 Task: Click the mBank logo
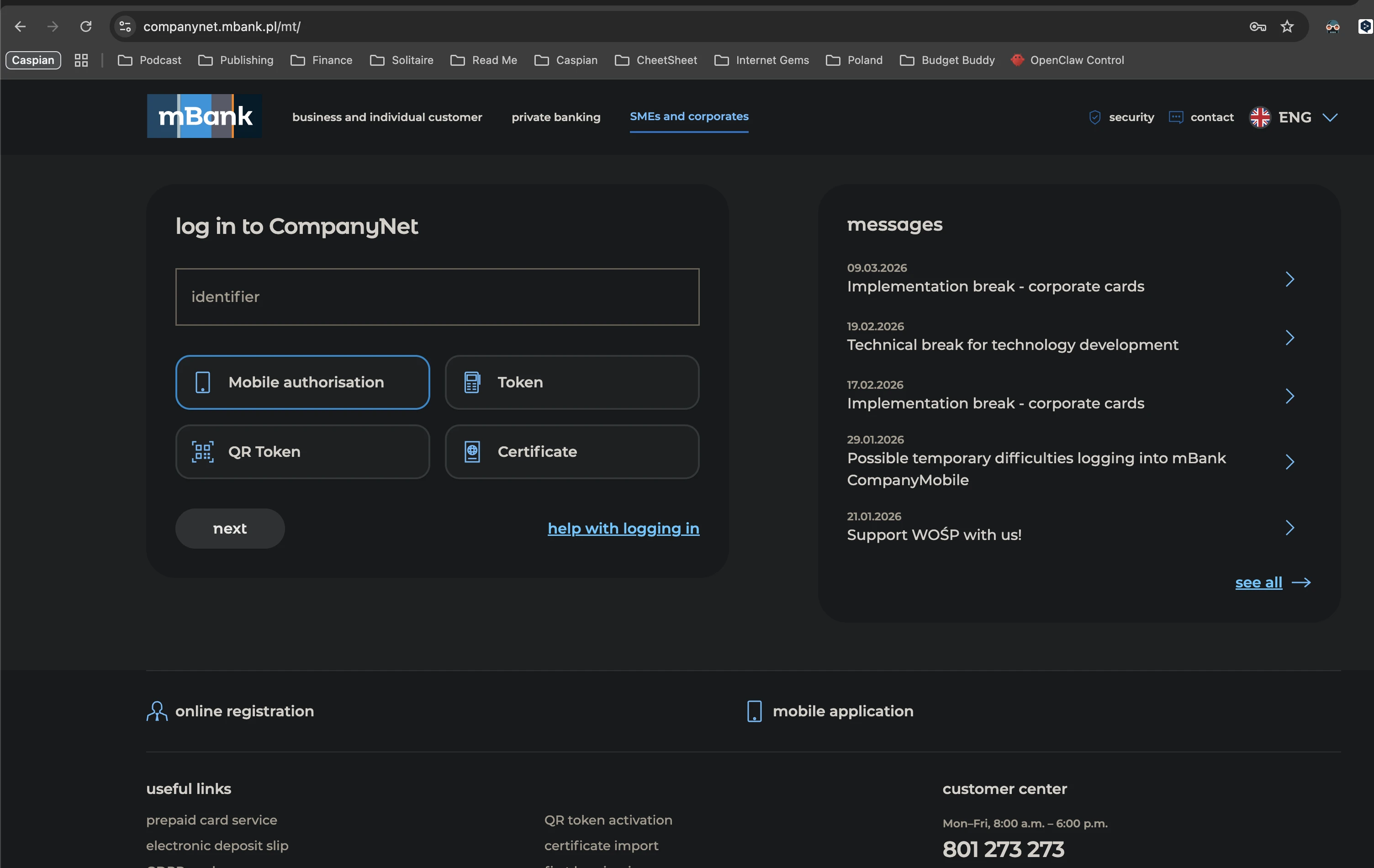204,116
